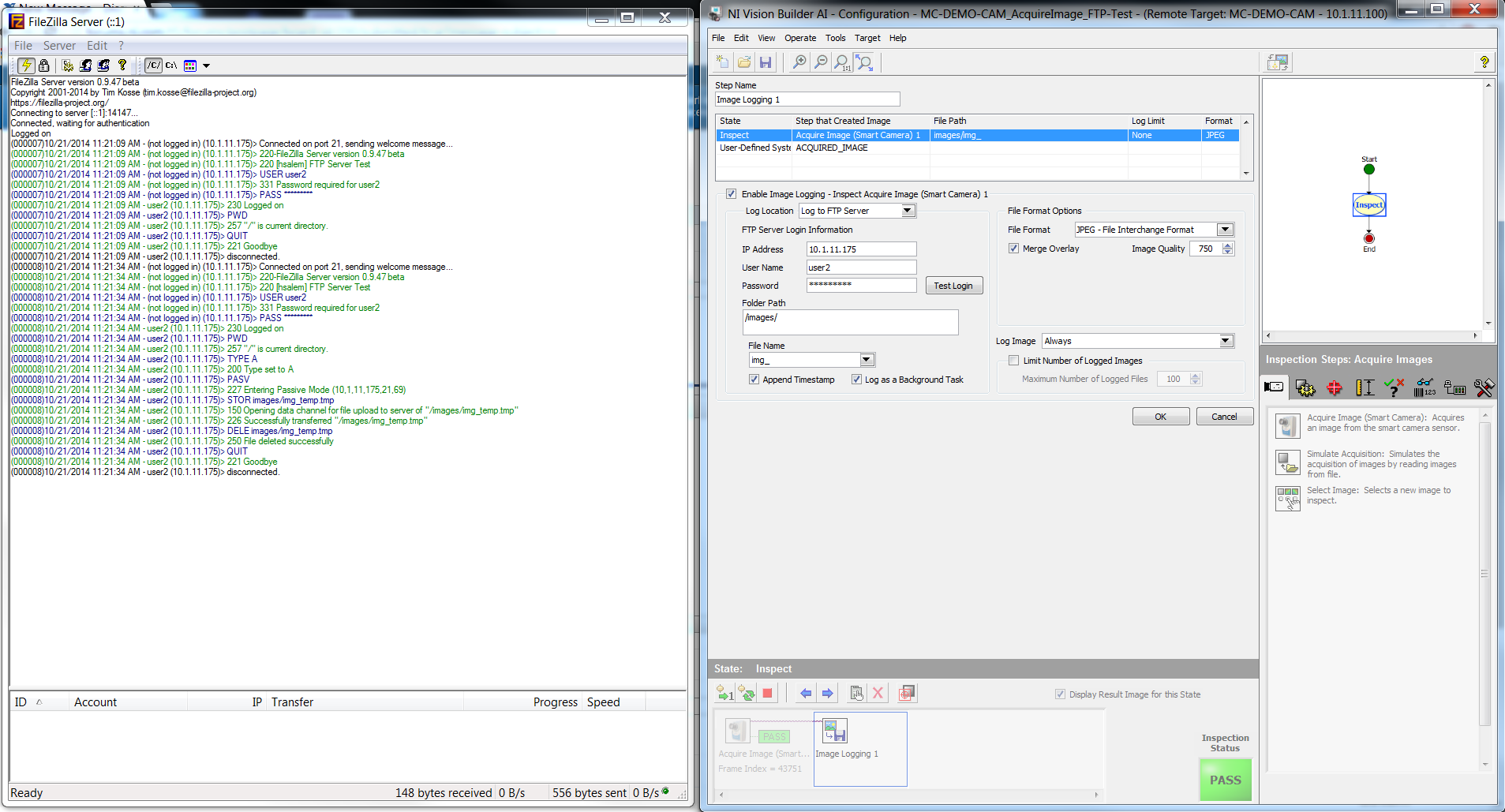
Task: Click FileZilla yellow question mark help icon
Action: pyautogui.click(x=122, y=65)
